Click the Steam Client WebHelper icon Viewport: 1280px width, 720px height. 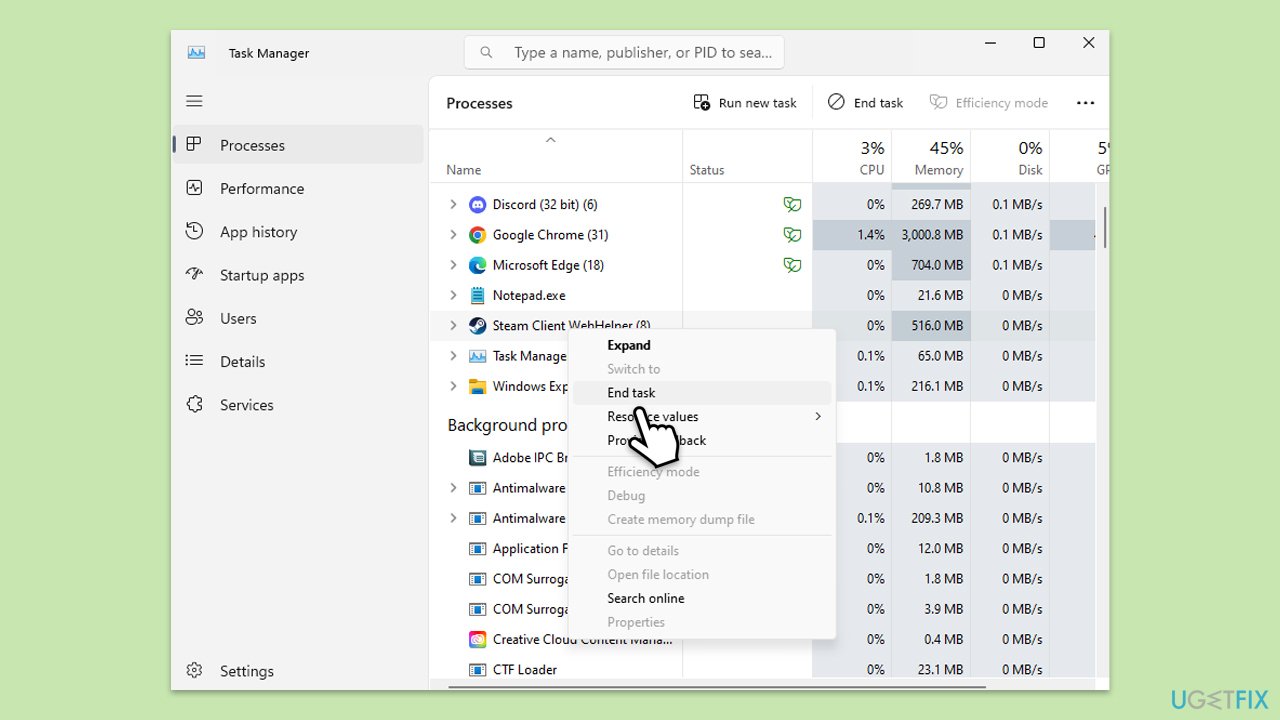tap(477, 325)
